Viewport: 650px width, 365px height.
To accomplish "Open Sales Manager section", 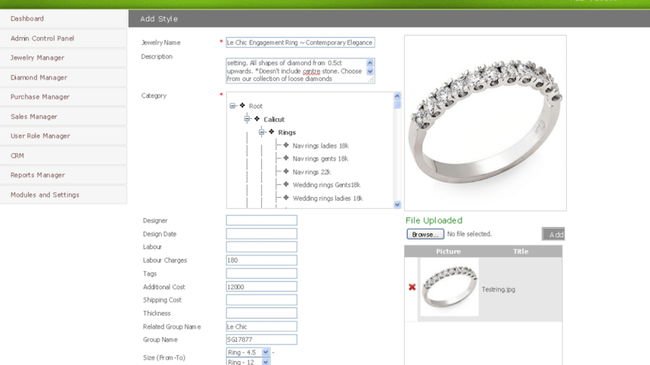I will coord(63,117).
